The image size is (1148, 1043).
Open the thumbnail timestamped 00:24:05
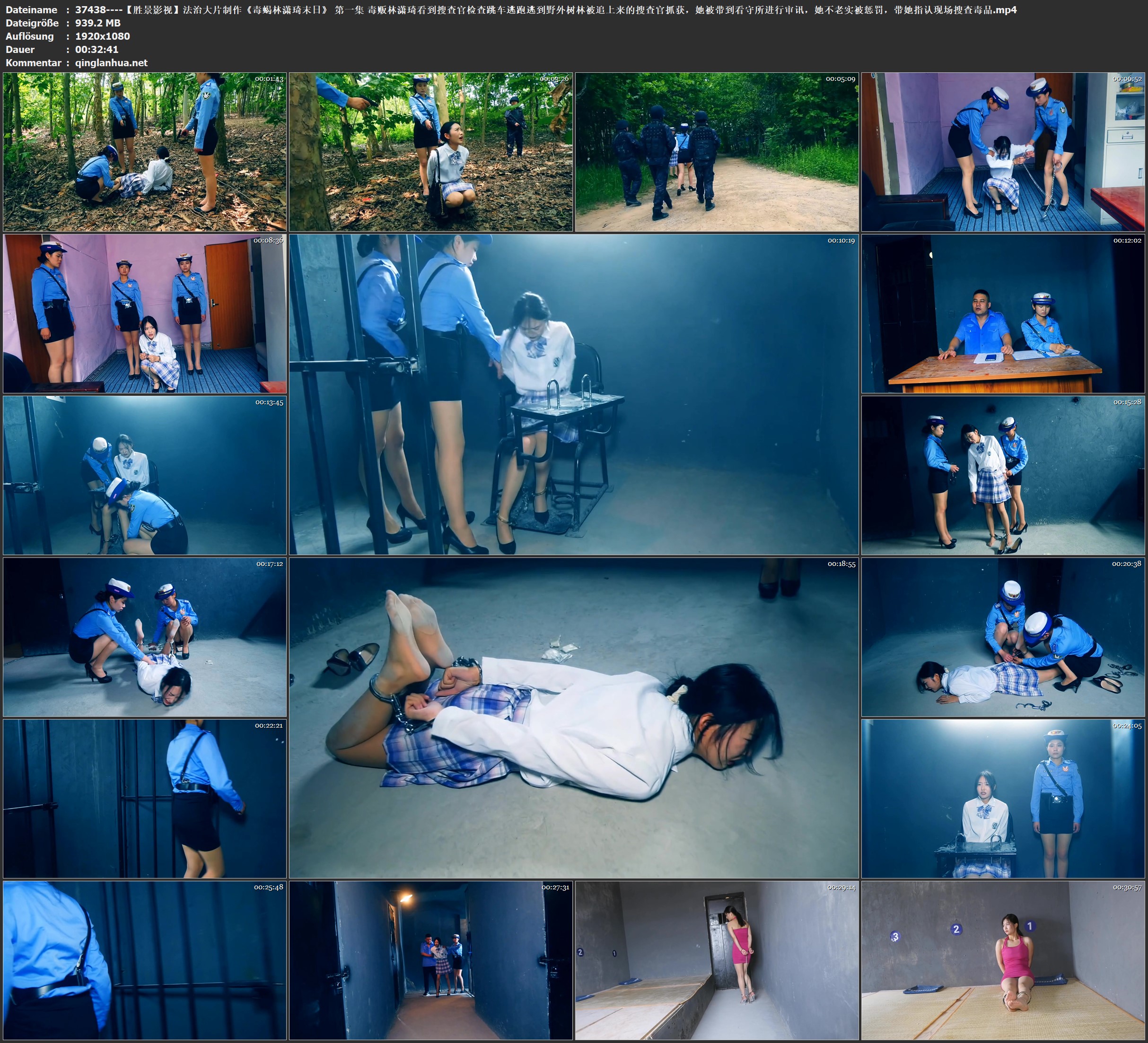[1003, 799]
